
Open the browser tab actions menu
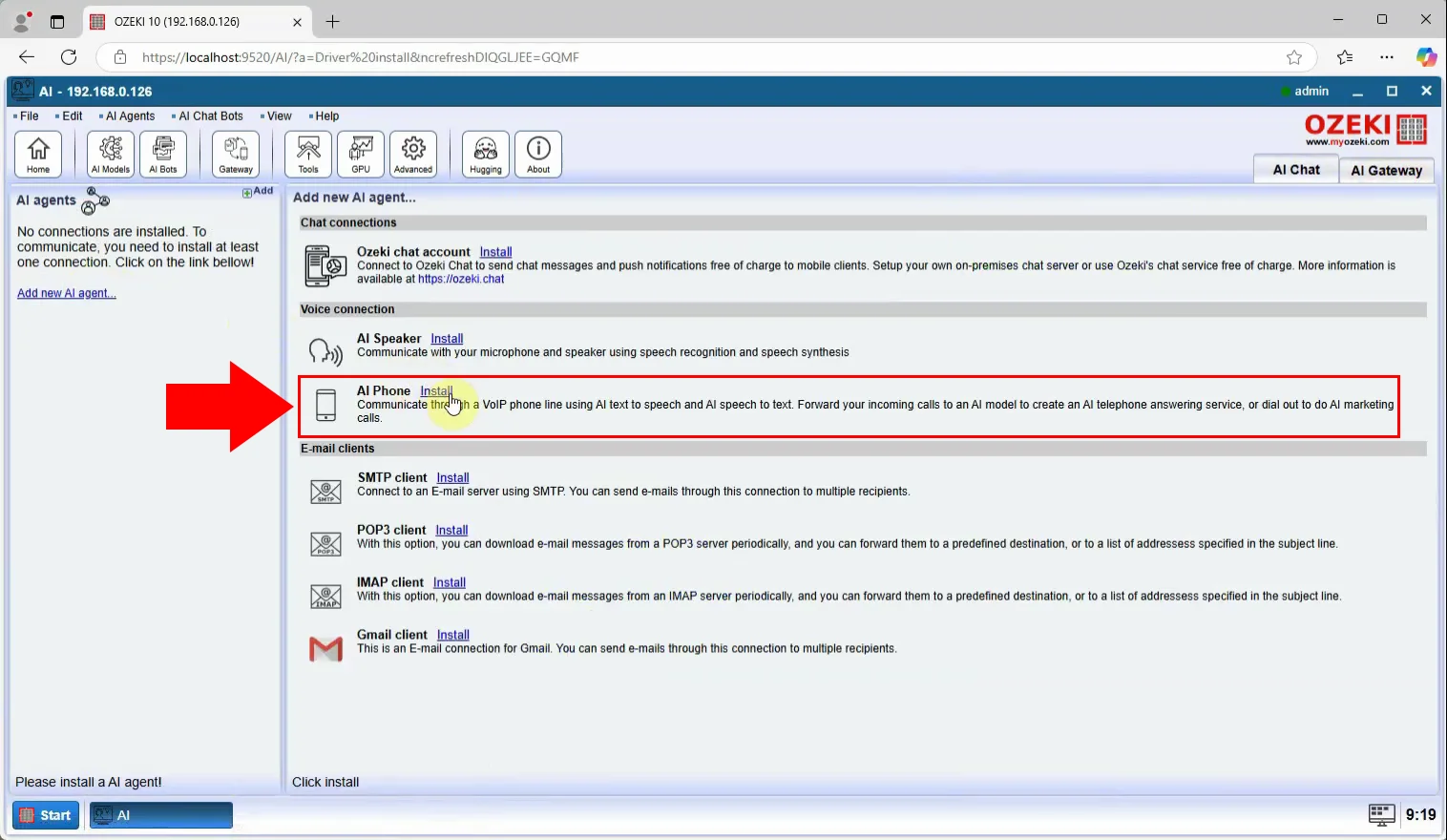(57, 21)
